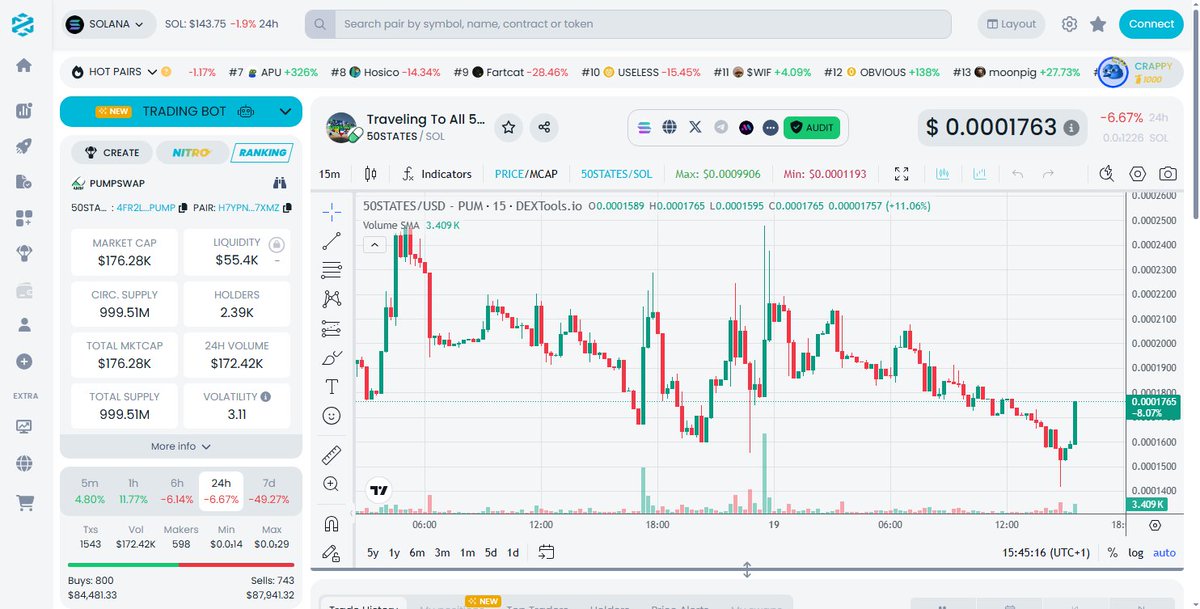Select the Fibonacci retracement chart tool

(x=332, y=270)
